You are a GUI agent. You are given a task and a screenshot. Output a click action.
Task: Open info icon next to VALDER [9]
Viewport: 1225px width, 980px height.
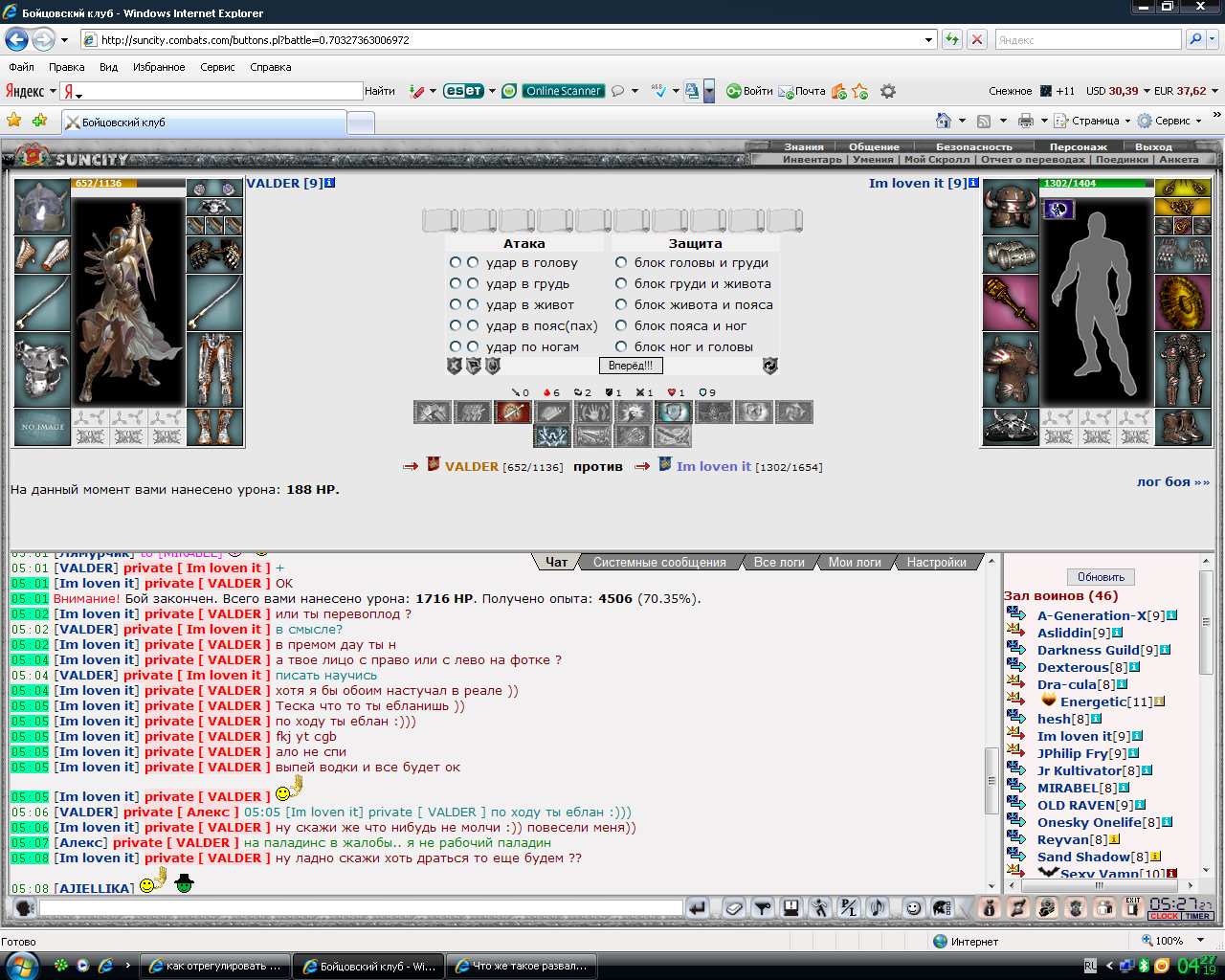tap(330, 183)
